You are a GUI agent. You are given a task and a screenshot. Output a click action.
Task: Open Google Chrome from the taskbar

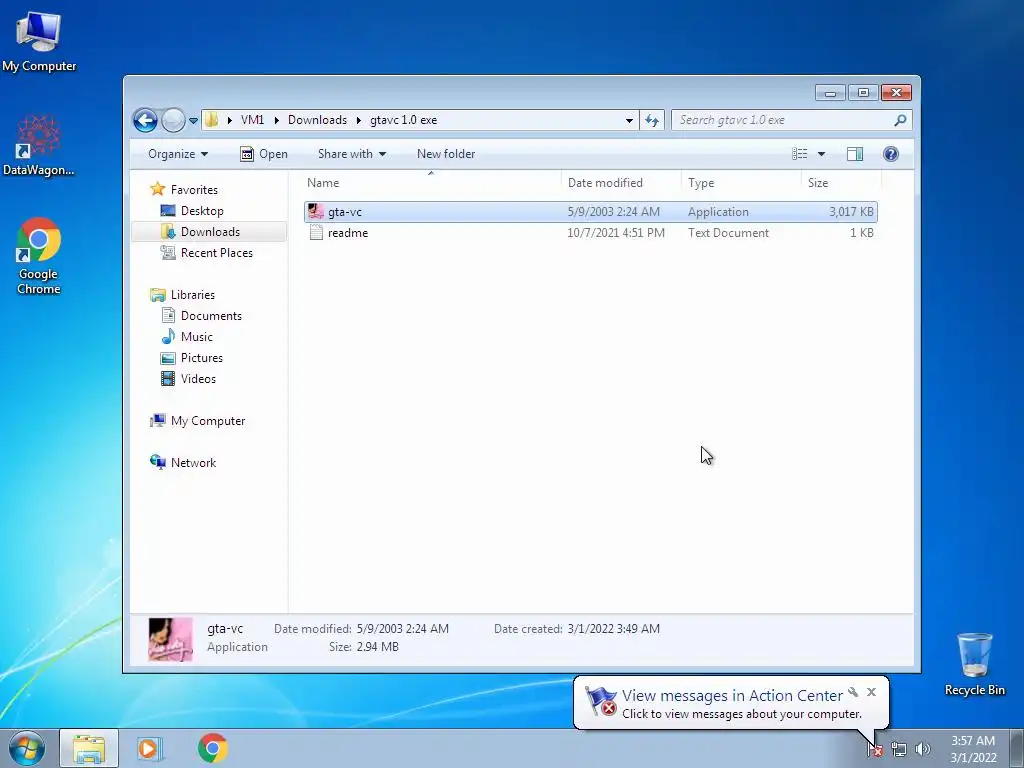[212, 748]
